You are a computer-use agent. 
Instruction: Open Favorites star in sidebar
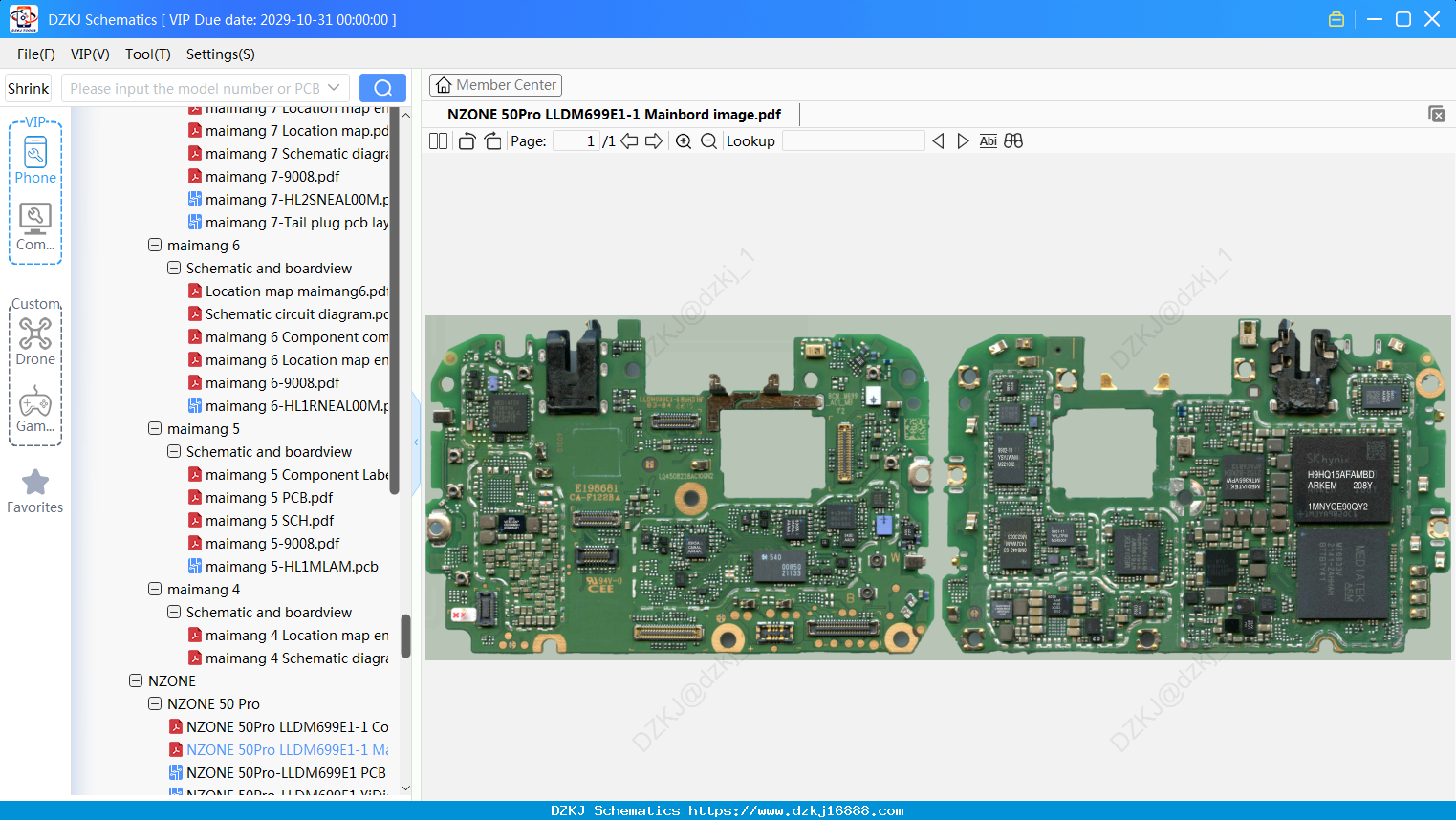tap(35, 491)
